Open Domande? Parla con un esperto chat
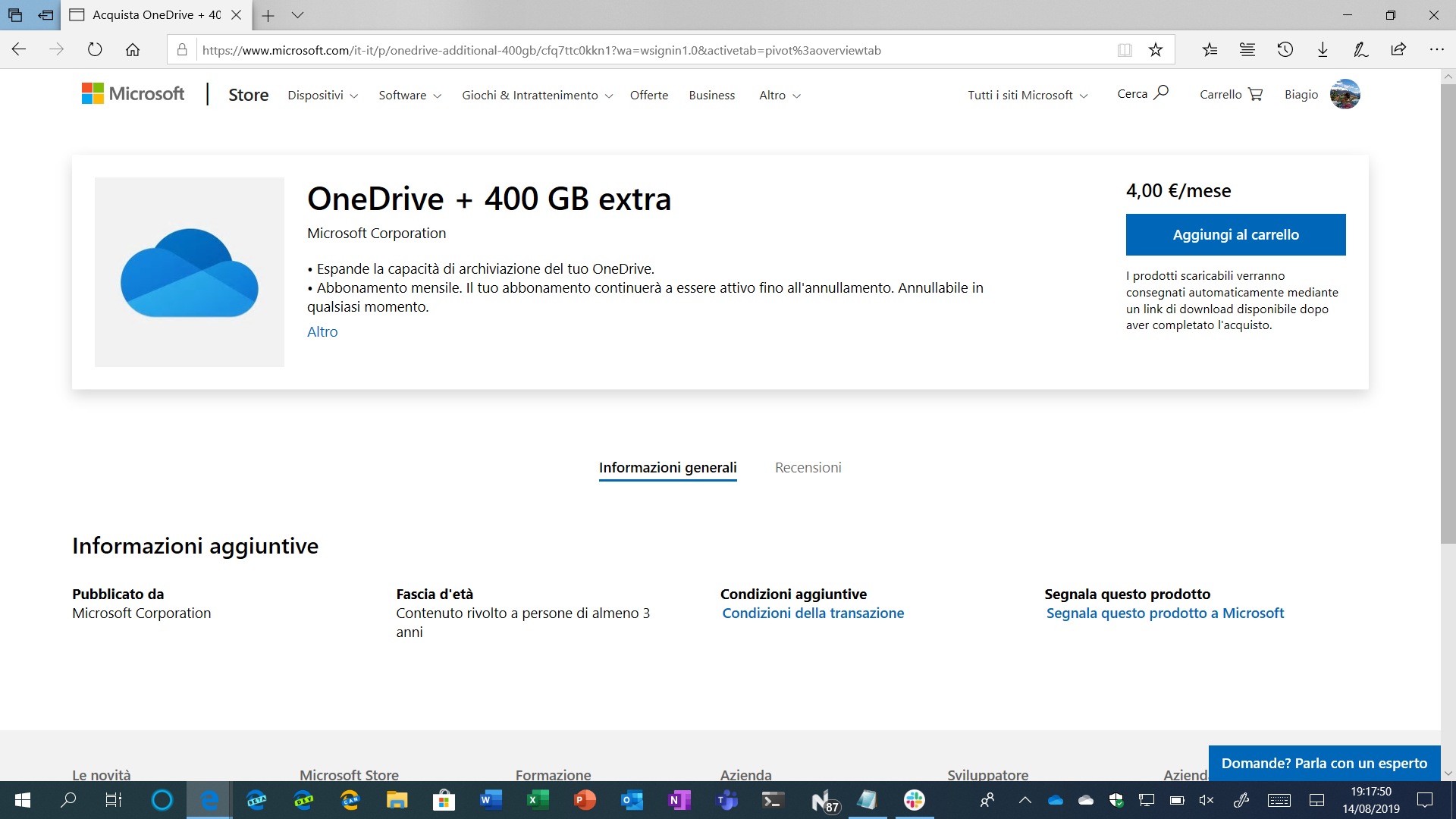Viewport: 1456px width, 819px height. pyautogui.click(x=1324, y=763)
